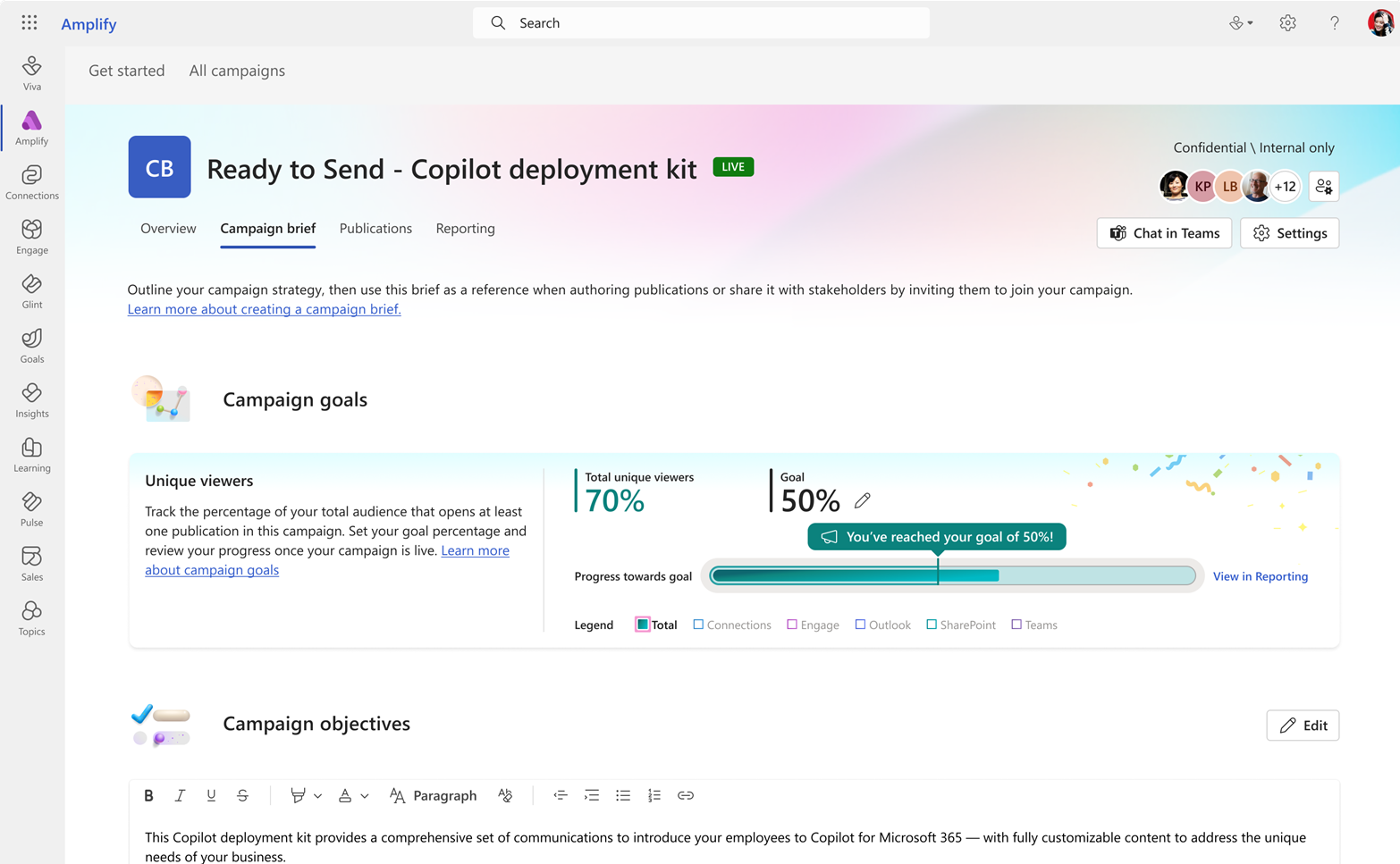Viewport: 1400px width, 864px height.
Task: Switch to the Publications tab
Action: (x=375, y=229)
